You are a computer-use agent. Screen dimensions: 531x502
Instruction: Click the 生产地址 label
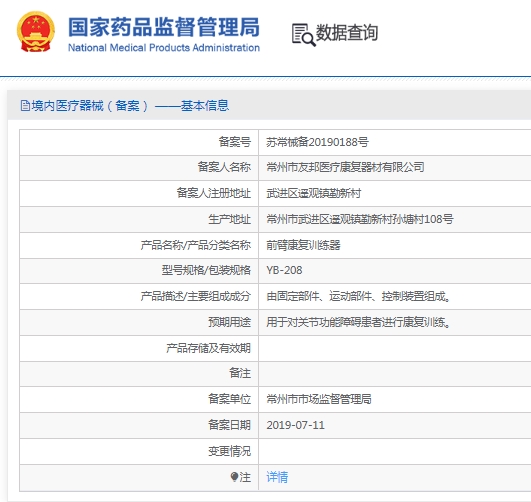tap(230, 219)
